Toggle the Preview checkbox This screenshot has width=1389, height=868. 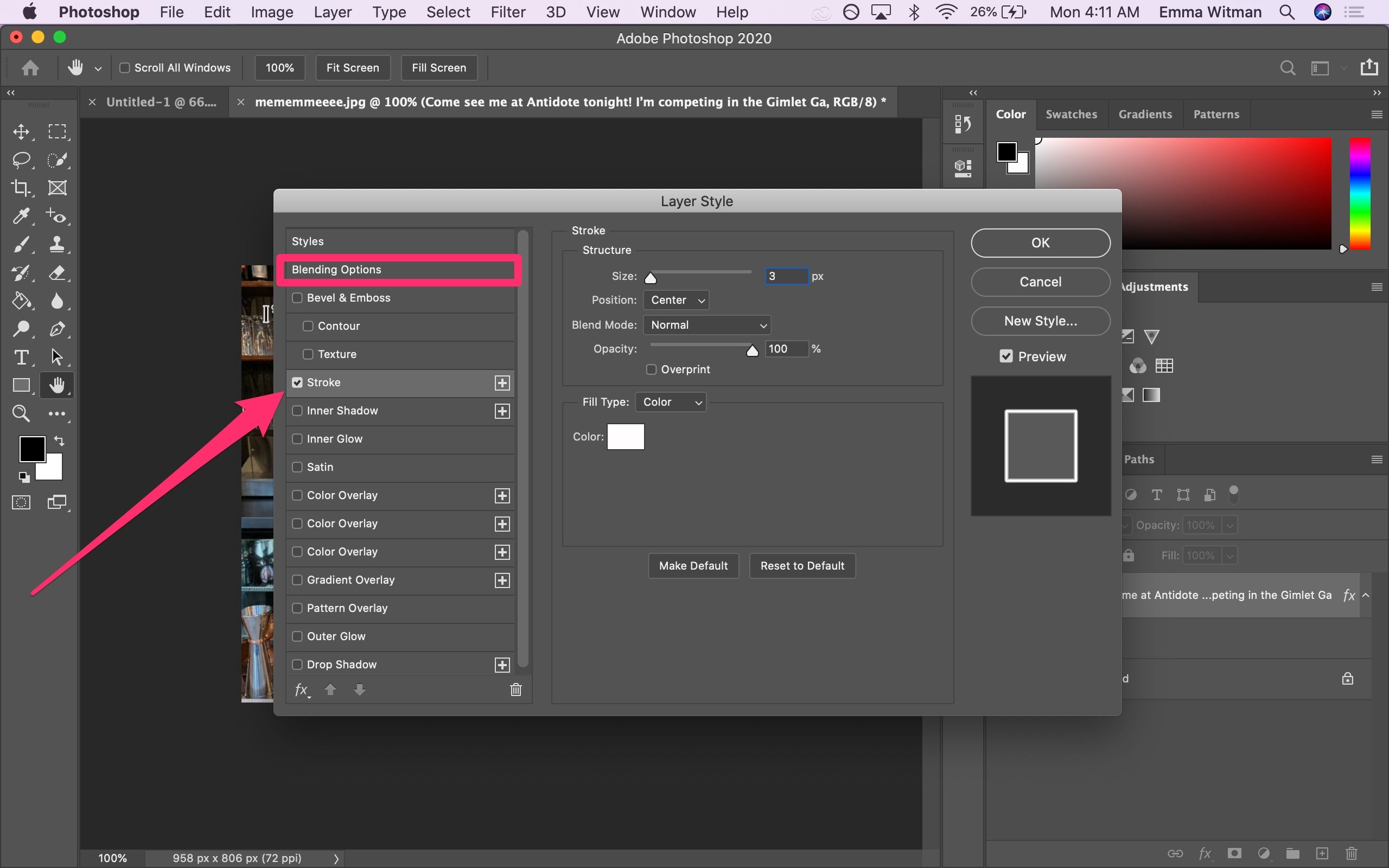coord(1006,356)
